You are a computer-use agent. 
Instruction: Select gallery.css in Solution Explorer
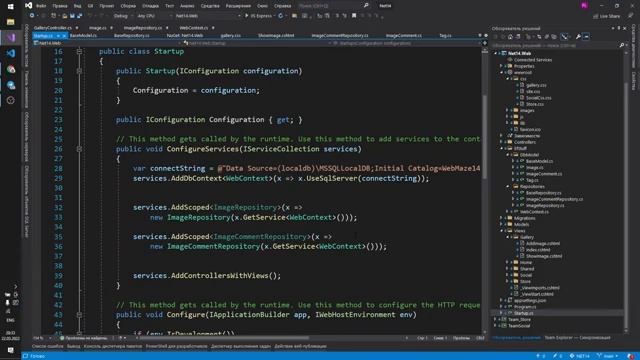pos(536,85)
